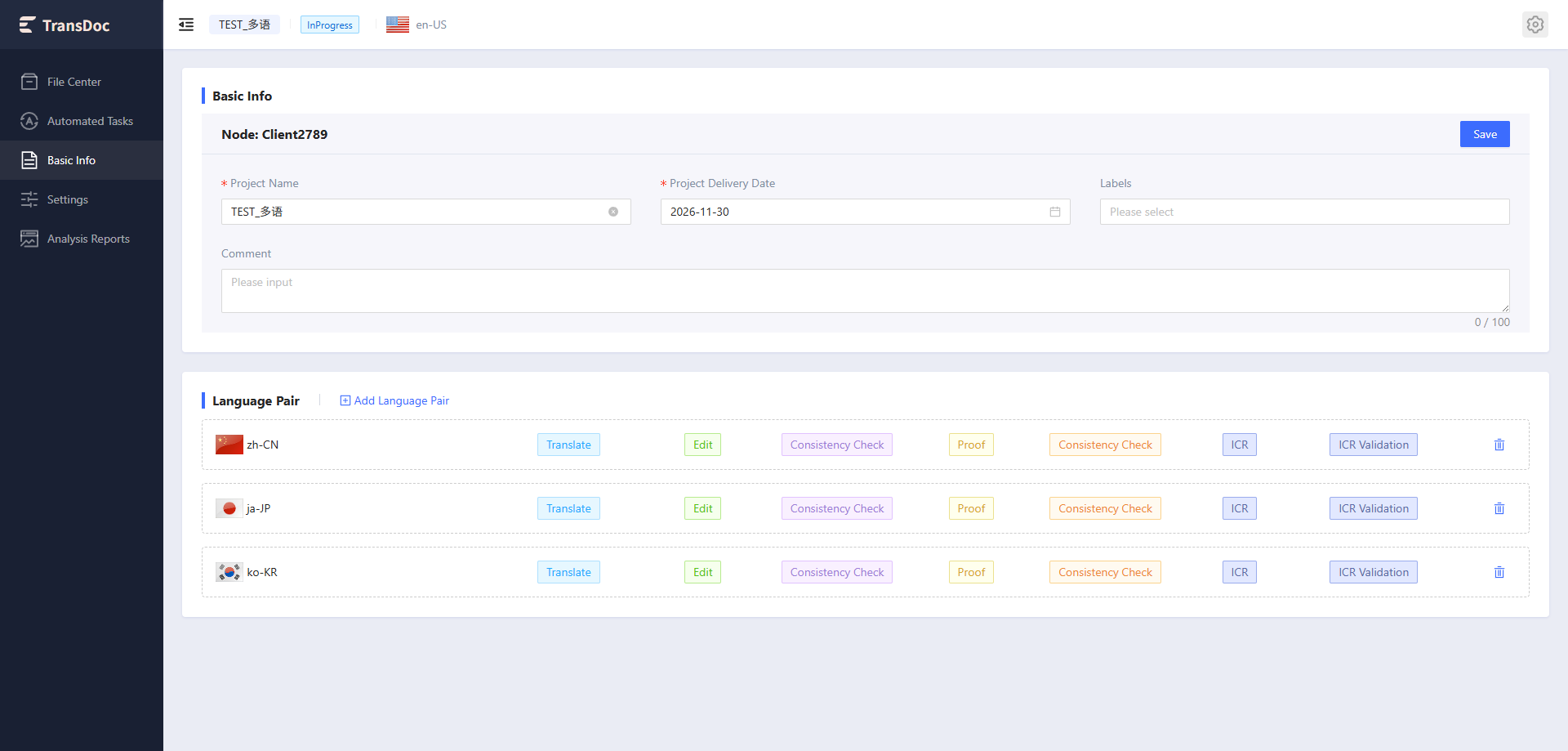Open File Center in sidebar
Screen dimensions: 1568x751
tap(82, 82)
